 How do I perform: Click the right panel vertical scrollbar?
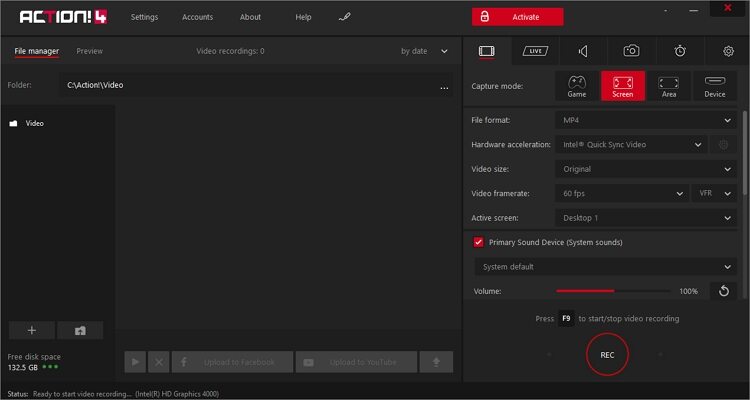[744, 153]
